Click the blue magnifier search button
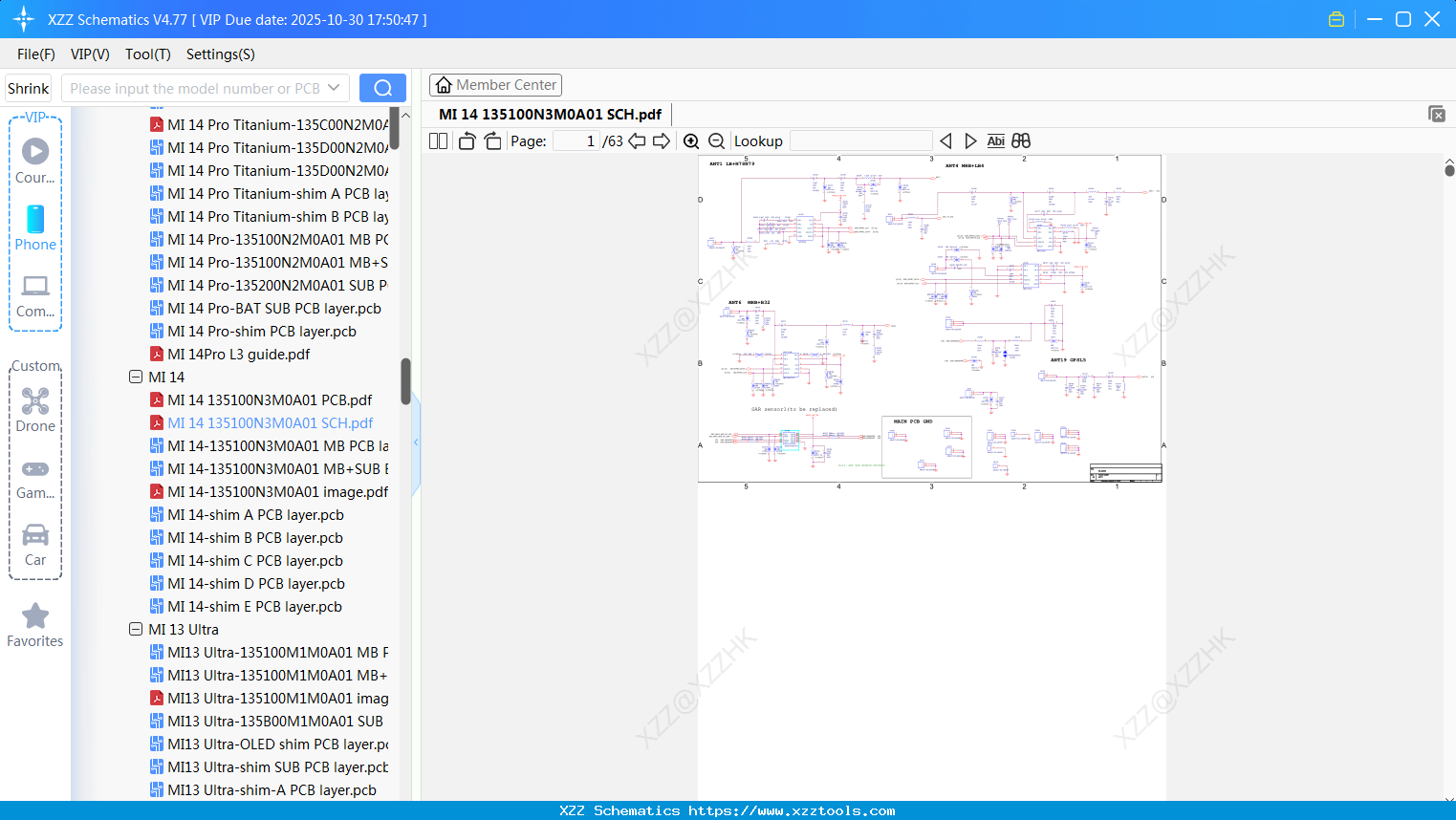This screenshot has width=1456, height=820. pos(382,88)
